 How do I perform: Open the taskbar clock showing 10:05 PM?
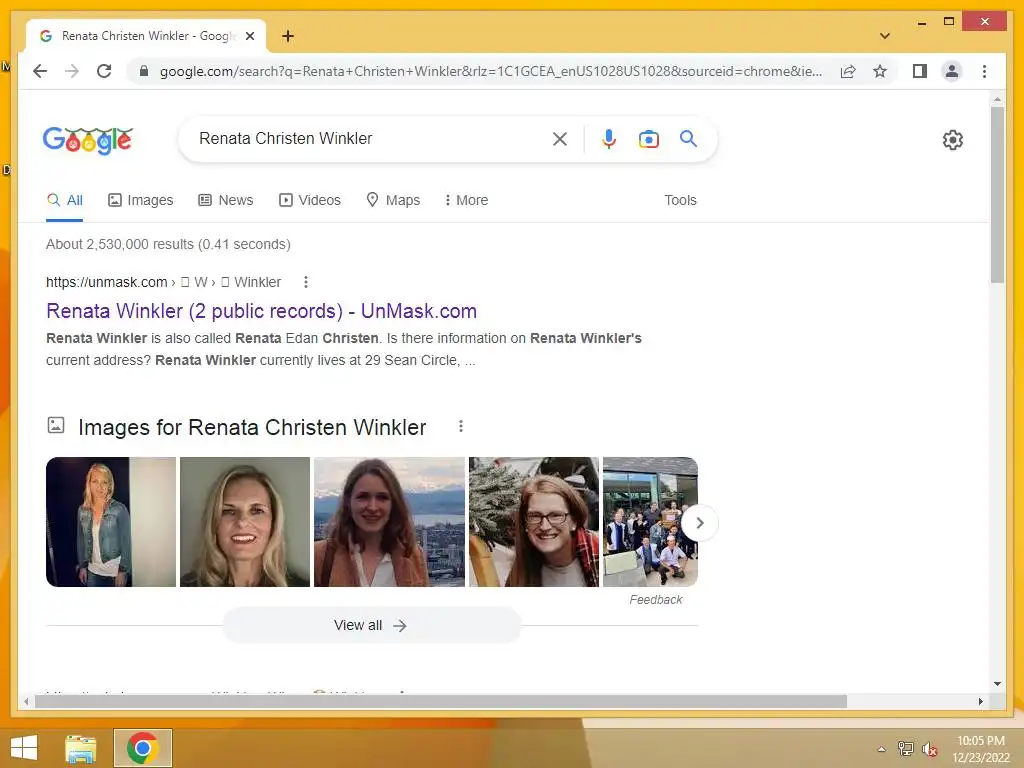[x=981, y=749]
